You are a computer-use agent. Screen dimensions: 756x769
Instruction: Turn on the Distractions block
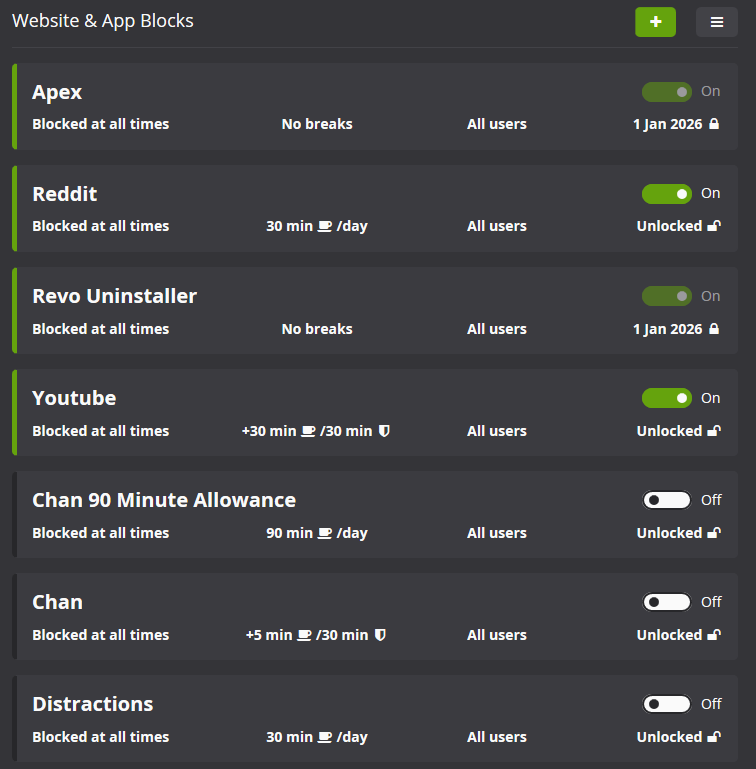[667, 704]
